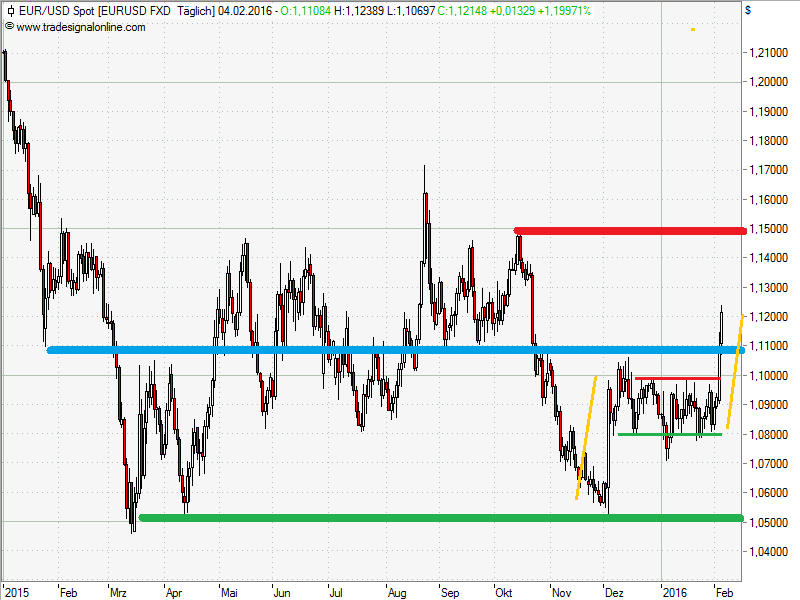800x600 pixels.
Task: Click the 1,14000 price axis label
Action: tap(768, 258)
